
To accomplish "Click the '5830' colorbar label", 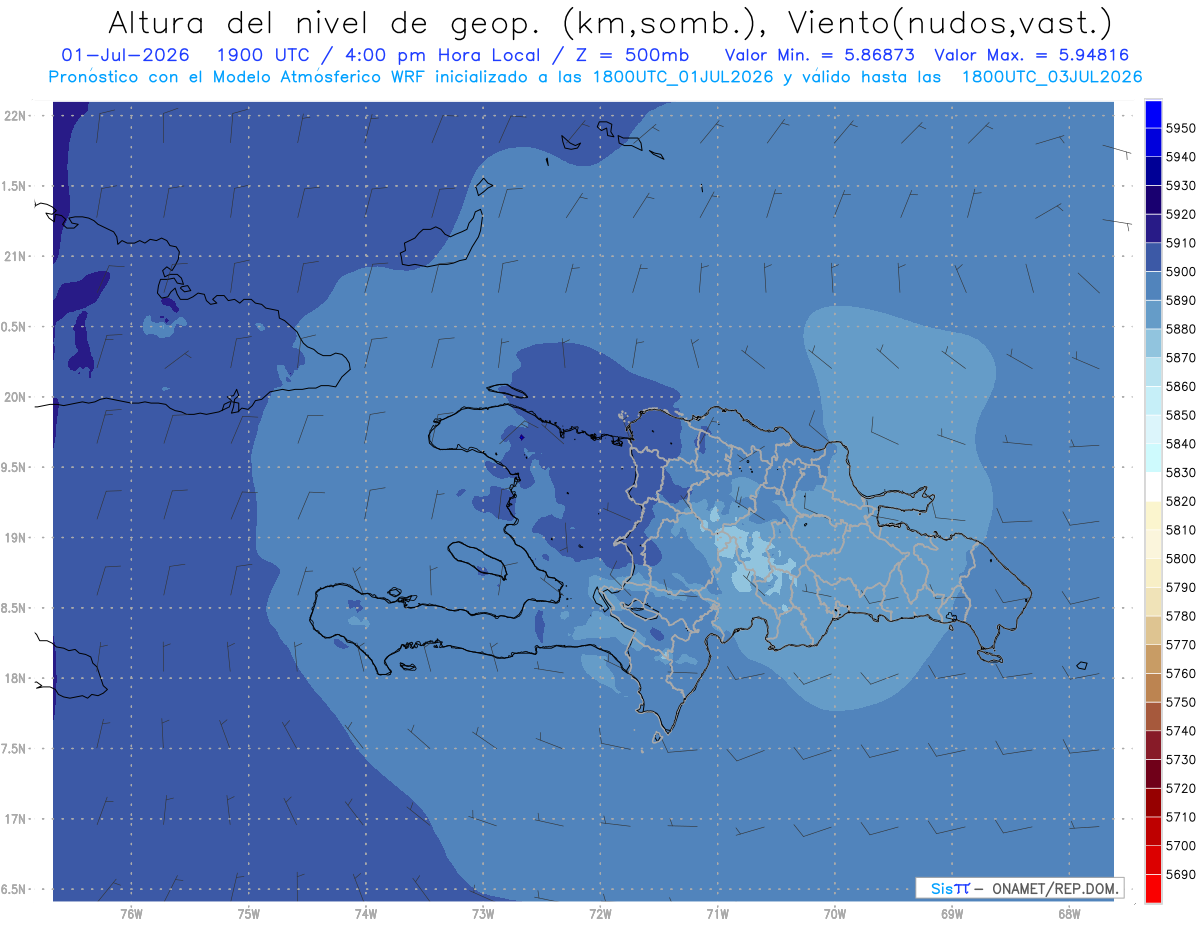I will [1180, 472].
